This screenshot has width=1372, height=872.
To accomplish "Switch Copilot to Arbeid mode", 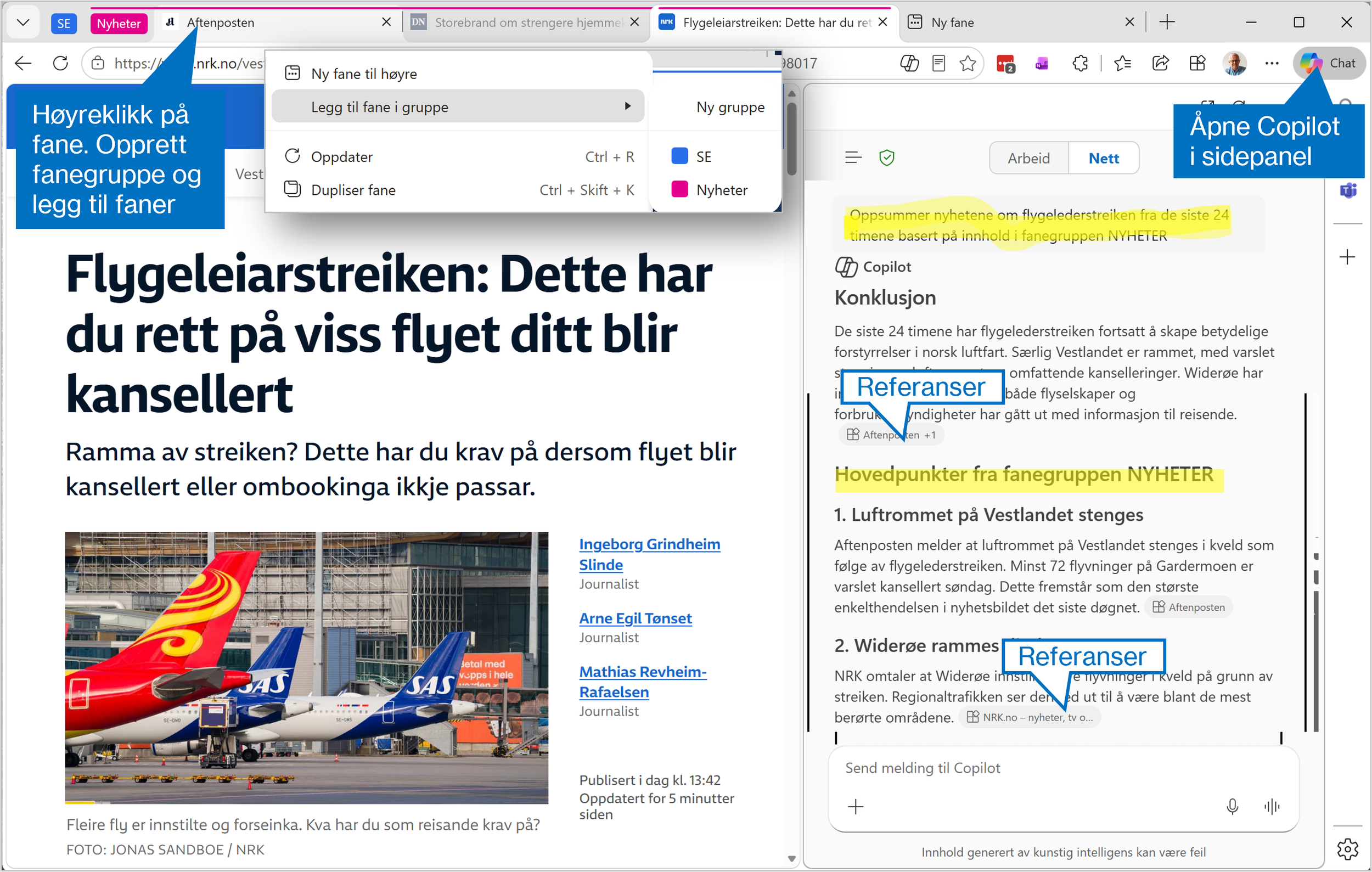I will 1029,159.
